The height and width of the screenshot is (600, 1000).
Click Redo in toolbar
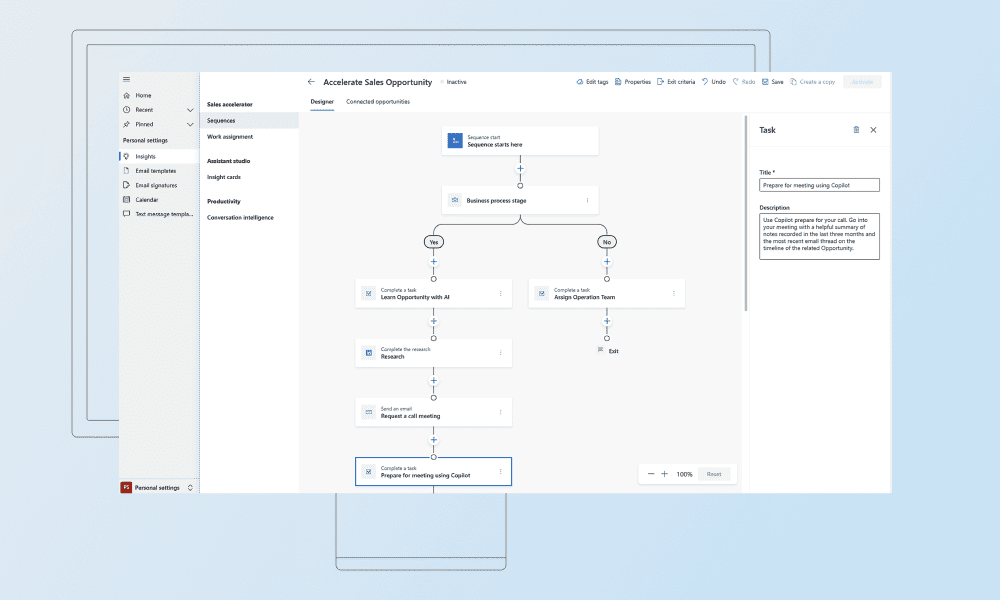coord(744,82)
